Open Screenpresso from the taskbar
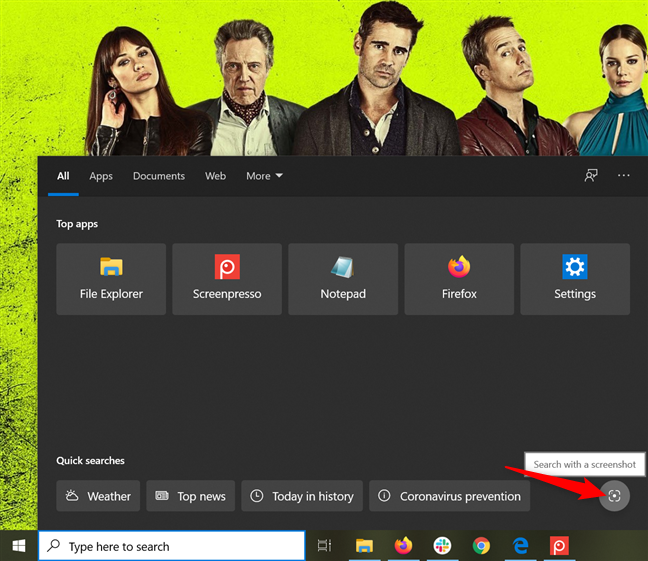The image size is (648, 561). click(559, 546)
